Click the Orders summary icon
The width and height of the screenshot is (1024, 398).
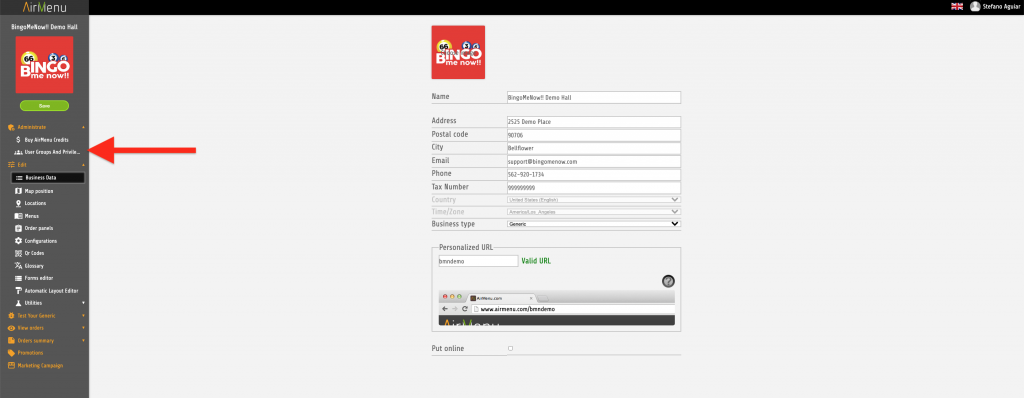coord(11,340)
